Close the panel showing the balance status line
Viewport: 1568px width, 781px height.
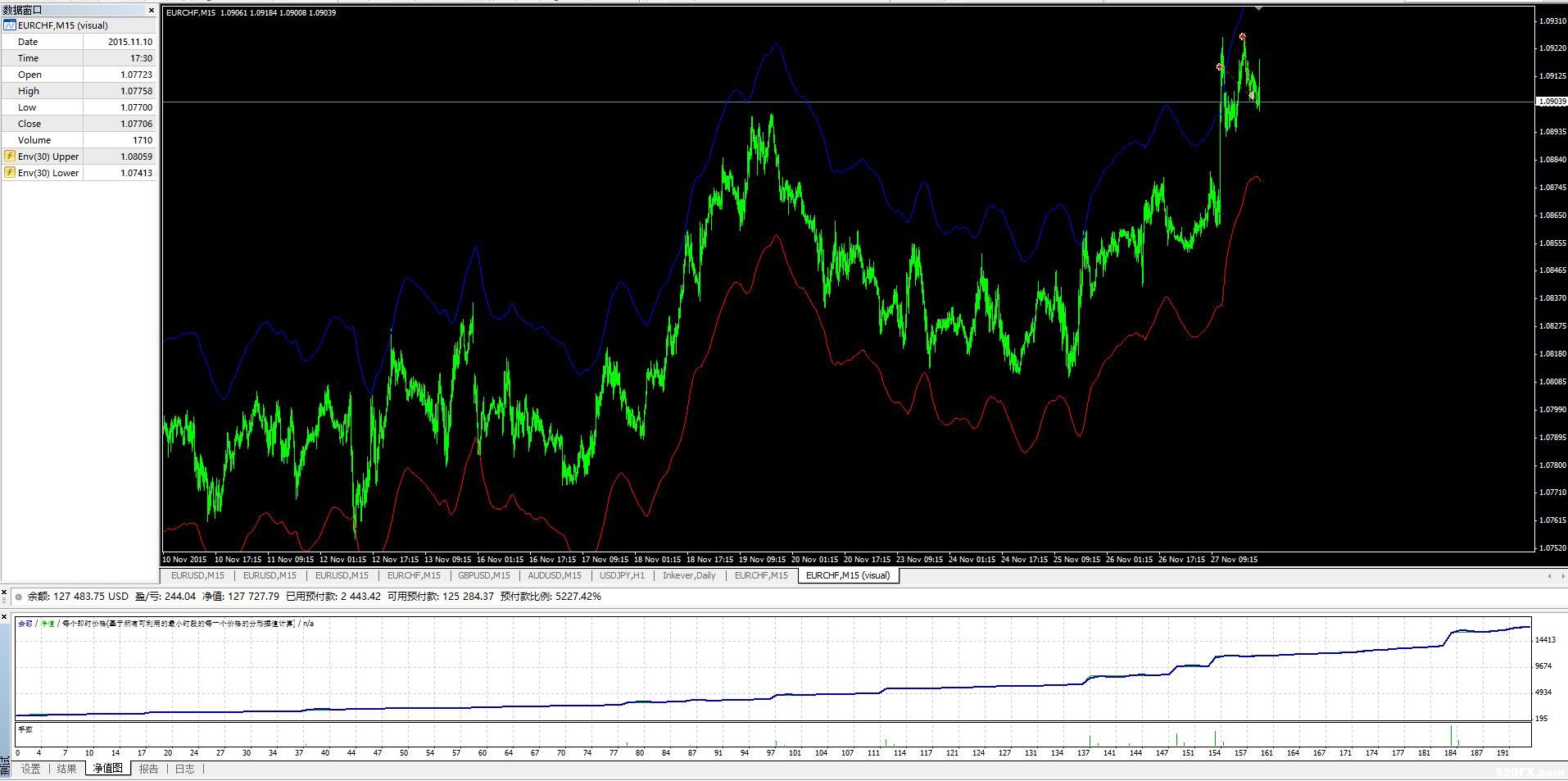tap(5, 591)
